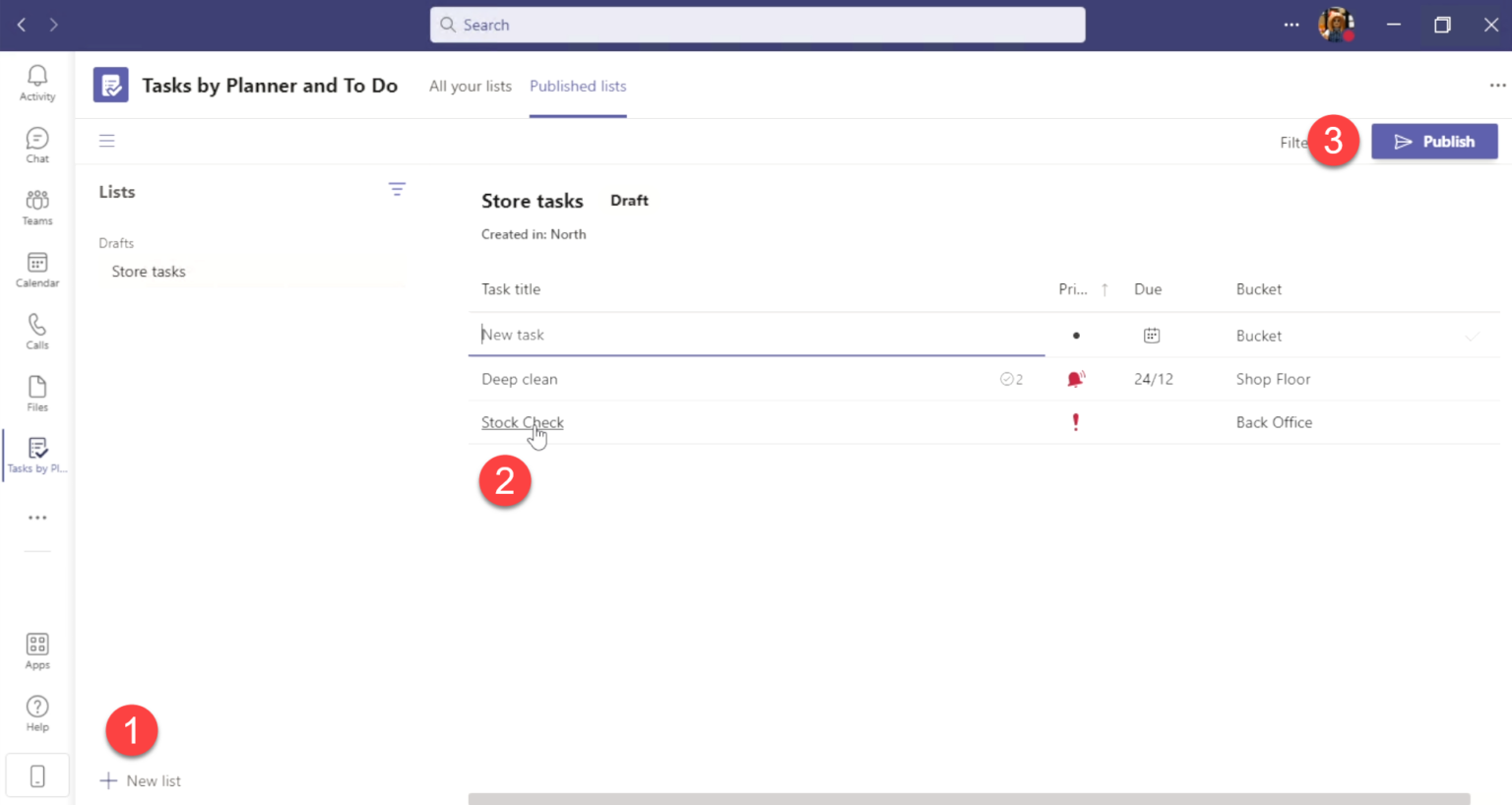This screenshot has height=805, width=1512.
Task: Open the Chat section
Action: tap(36, 145)
